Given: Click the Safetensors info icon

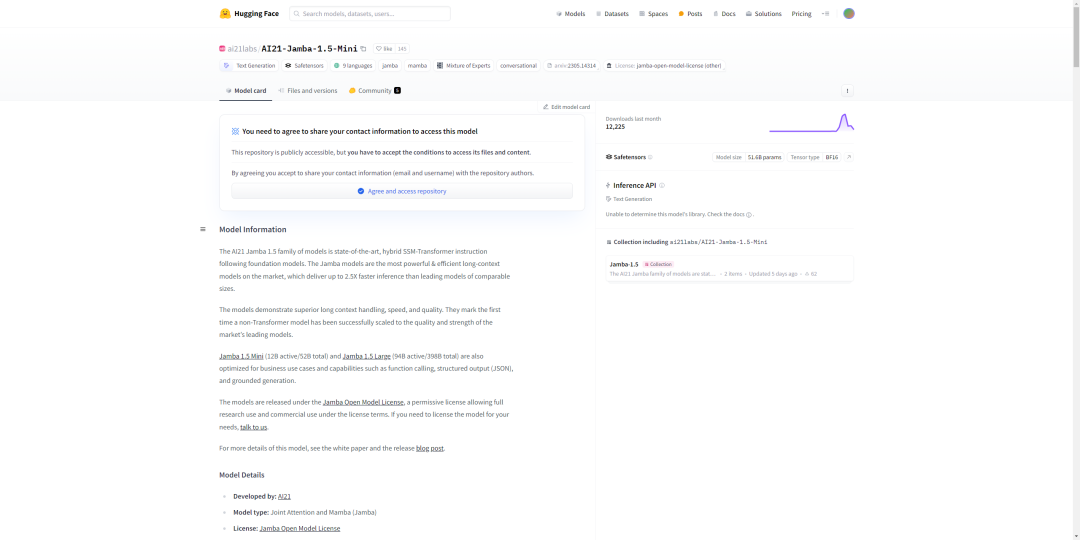Looking at the screenshot, I should [x=650, y=157].
